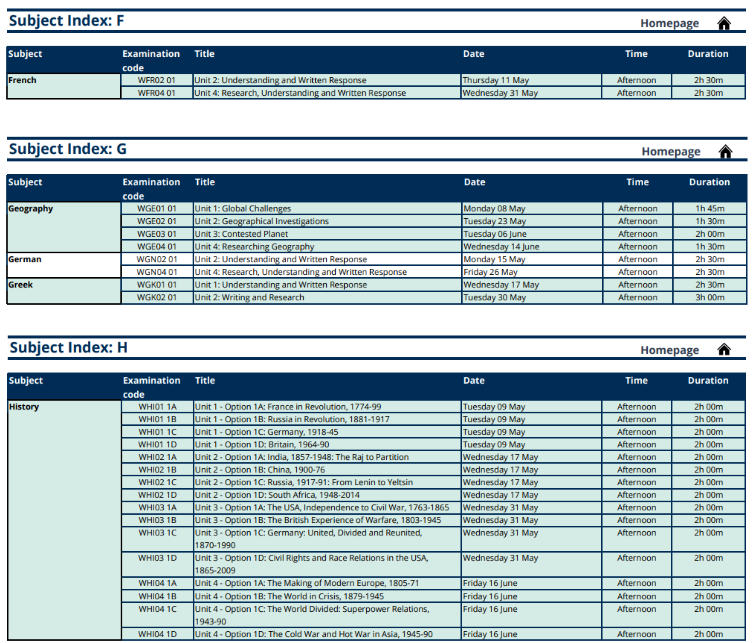Screen dimensions: 755x643
Task: Select examination code WHI03 1B
Action: 157,520
